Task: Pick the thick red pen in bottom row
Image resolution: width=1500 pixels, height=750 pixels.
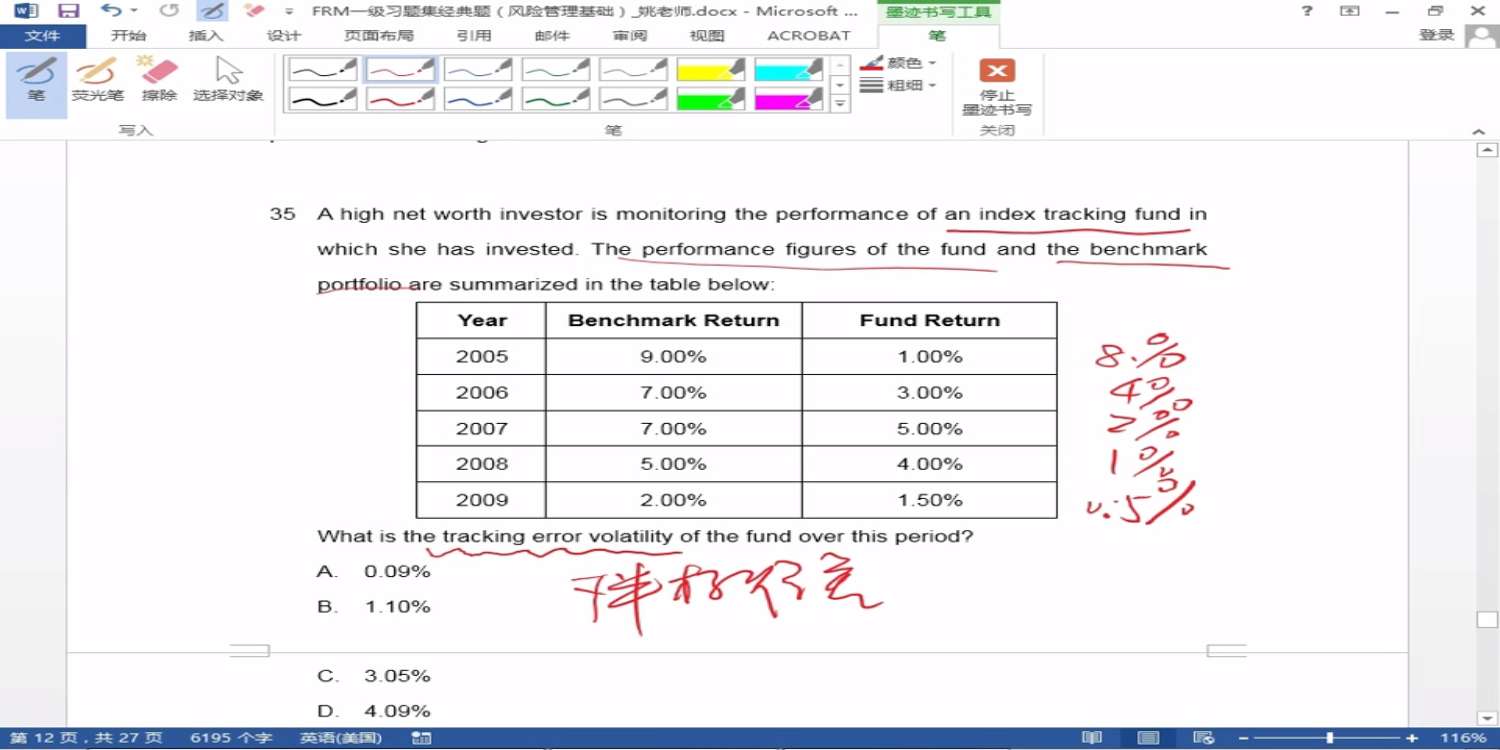Action: tap(400, 99)
